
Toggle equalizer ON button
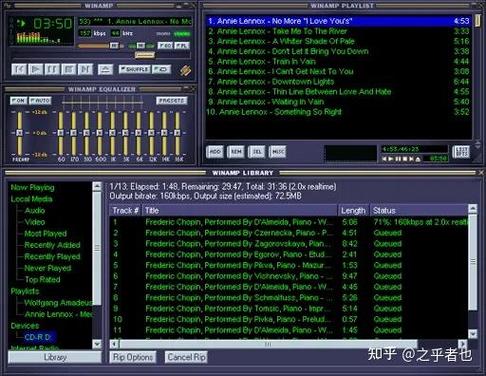click(x=19, y=100)
